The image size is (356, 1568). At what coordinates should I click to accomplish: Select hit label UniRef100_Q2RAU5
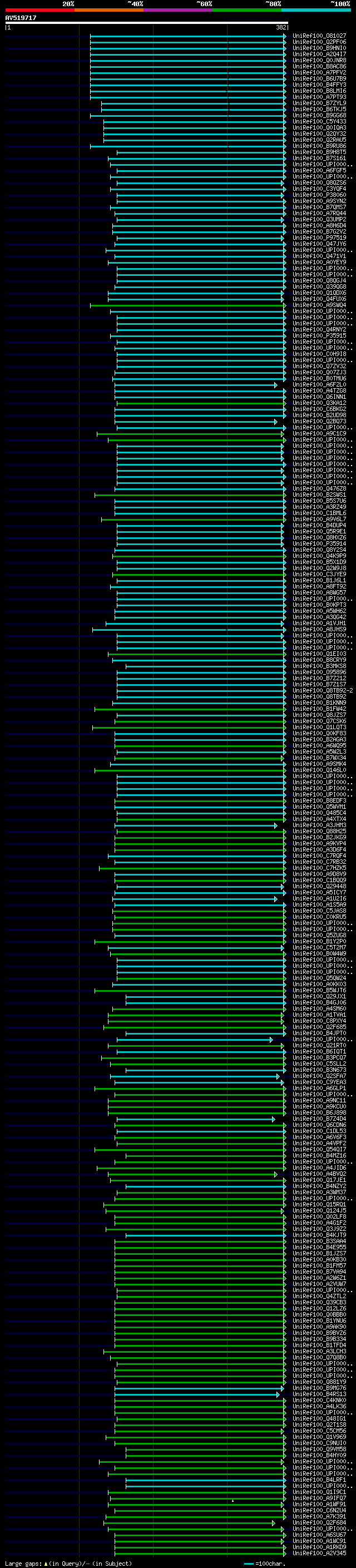click(x=319, y=140)
